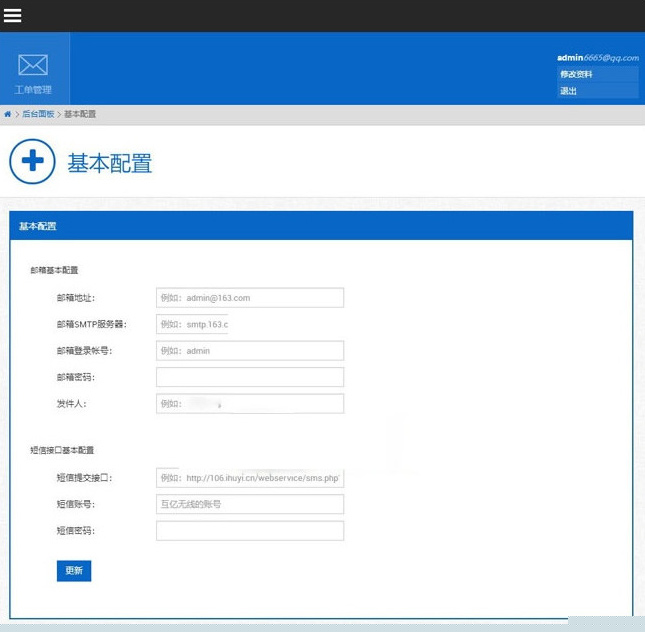Select the 短信账号 input field
645x632 pixels.
point(249,505)
